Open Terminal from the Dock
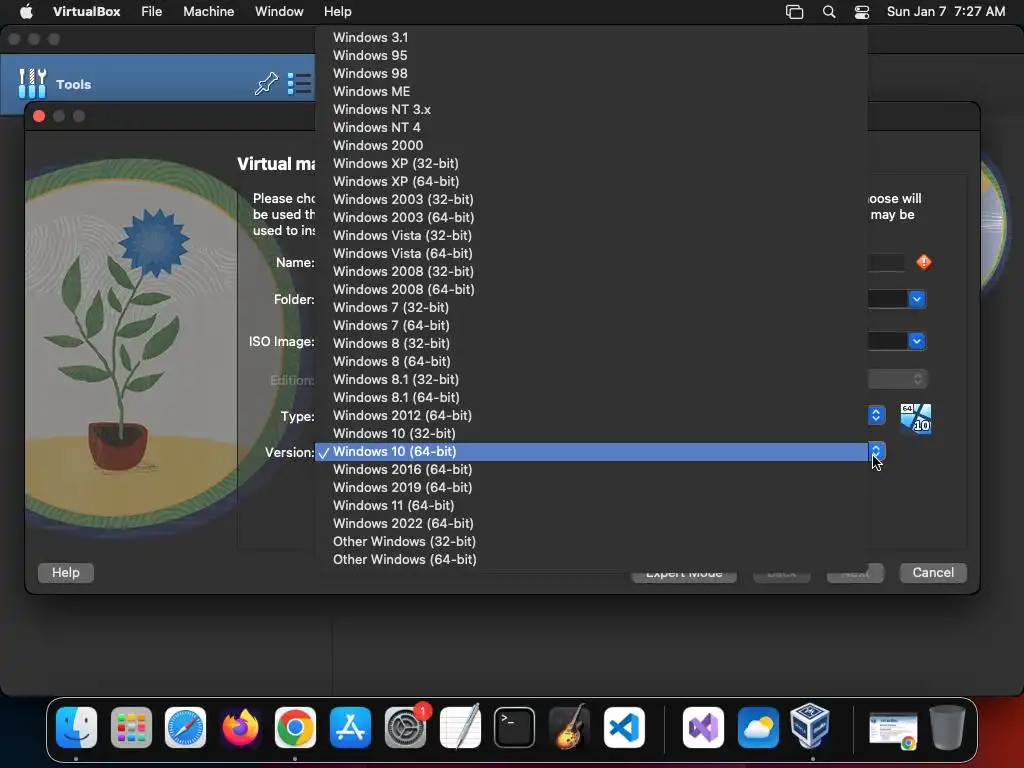 [515, 727]
